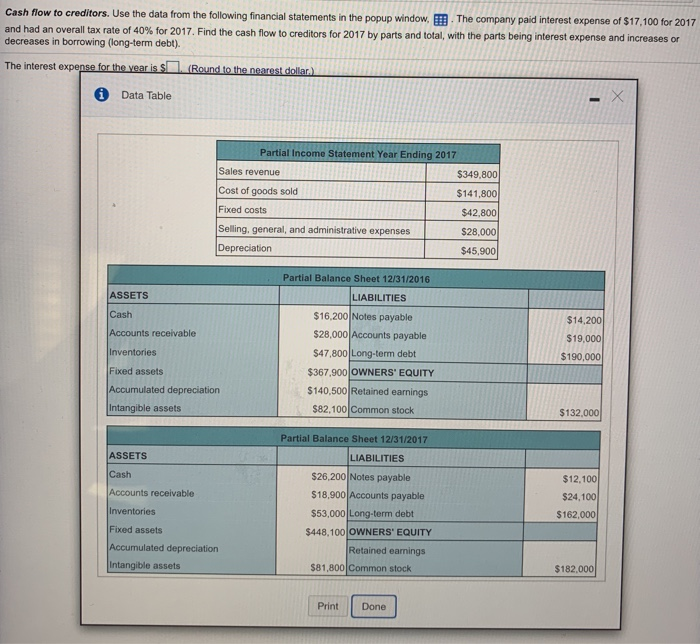Open the data table popup icon
Image resolution: width=700 pixels, height=644 pixels.
[441, 20]
